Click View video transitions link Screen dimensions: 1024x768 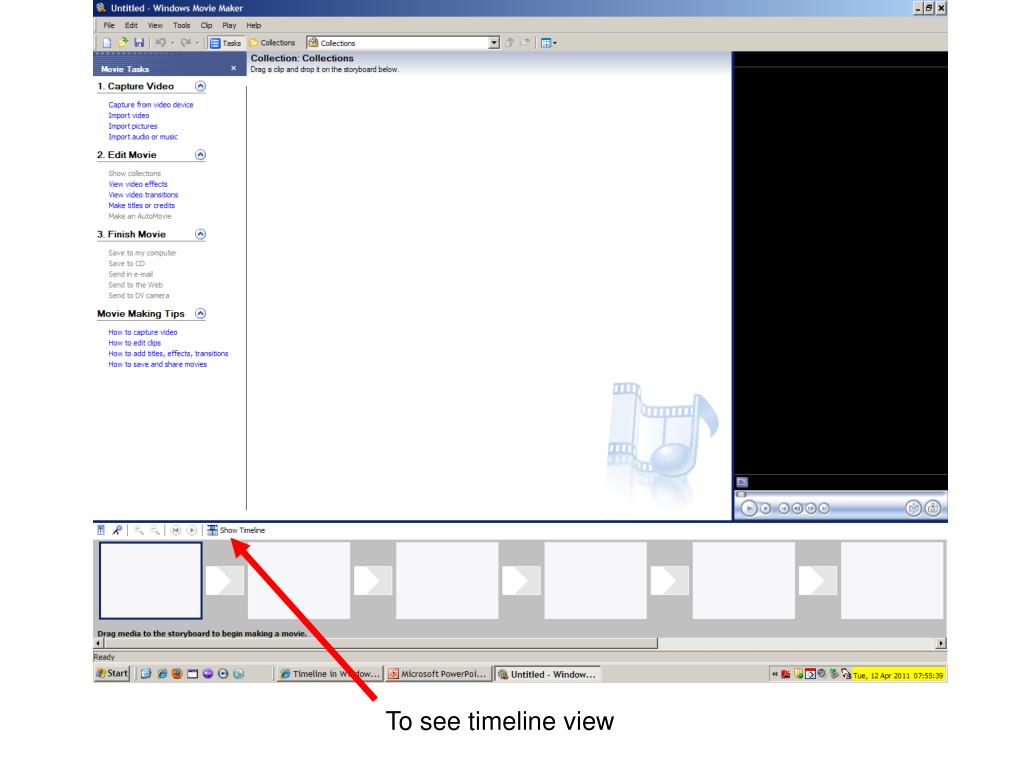point(143,195)
